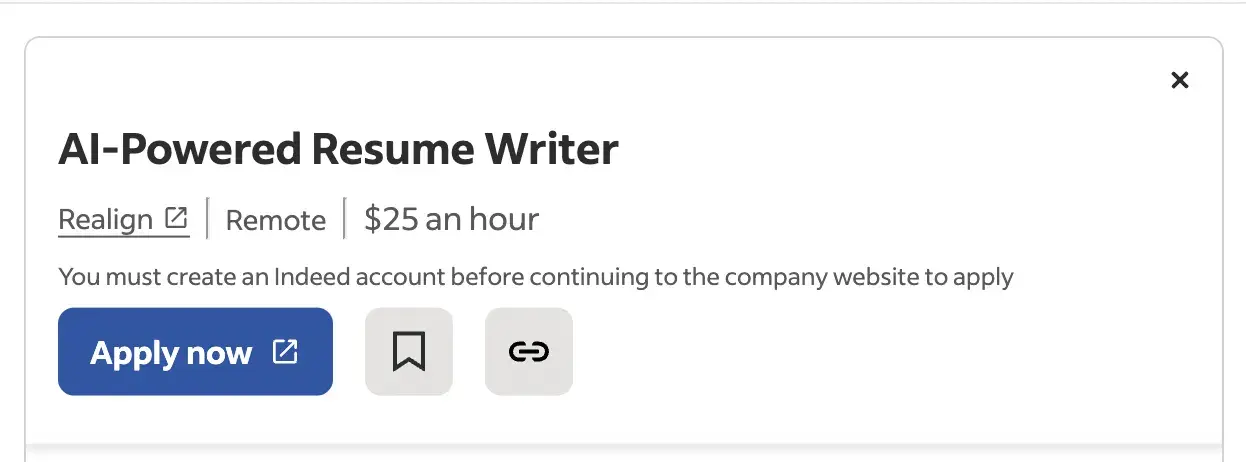The width and height of the screenshot is (1246, 462).
Task: Click the "$25" amount in the pay rate
Action: tap(390, 219)
